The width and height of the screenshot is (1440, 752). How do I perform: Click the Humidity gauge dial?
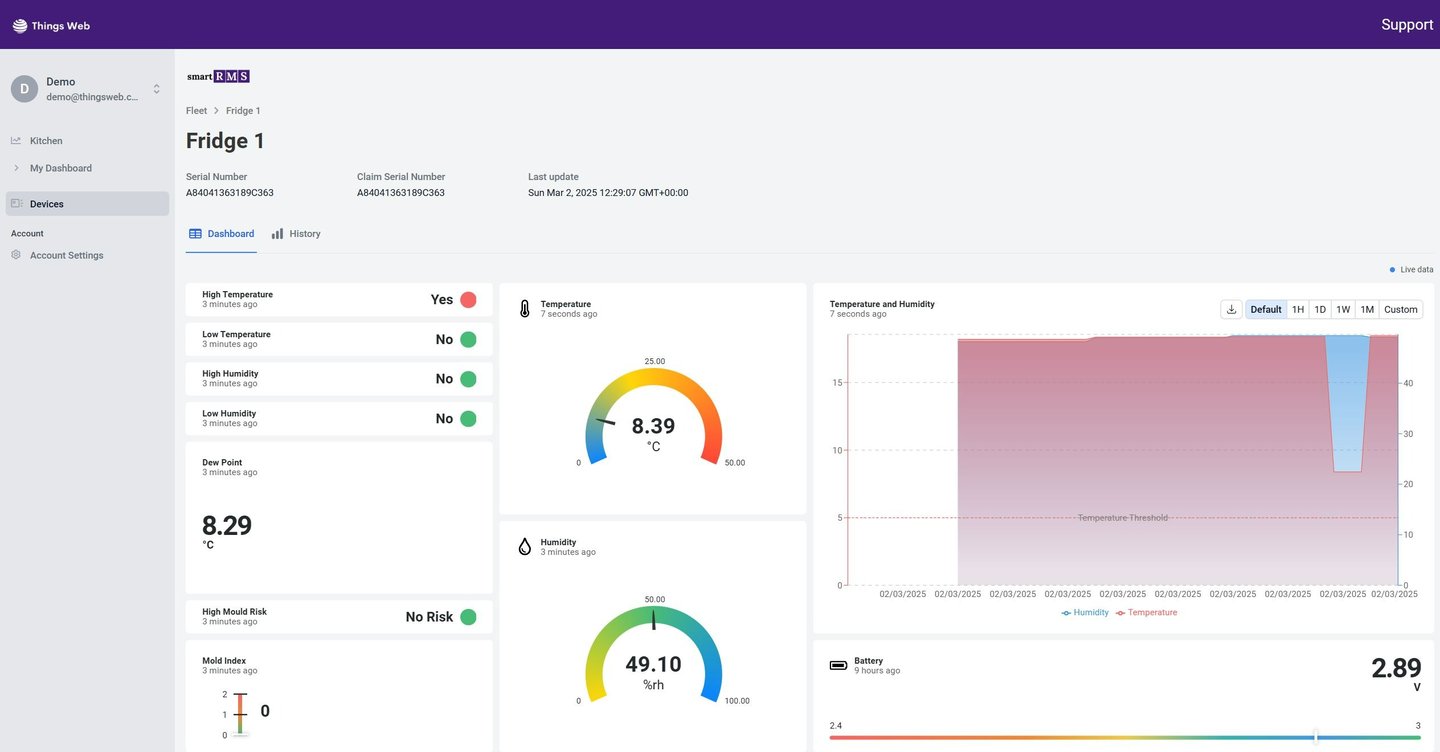click(653, 655)
